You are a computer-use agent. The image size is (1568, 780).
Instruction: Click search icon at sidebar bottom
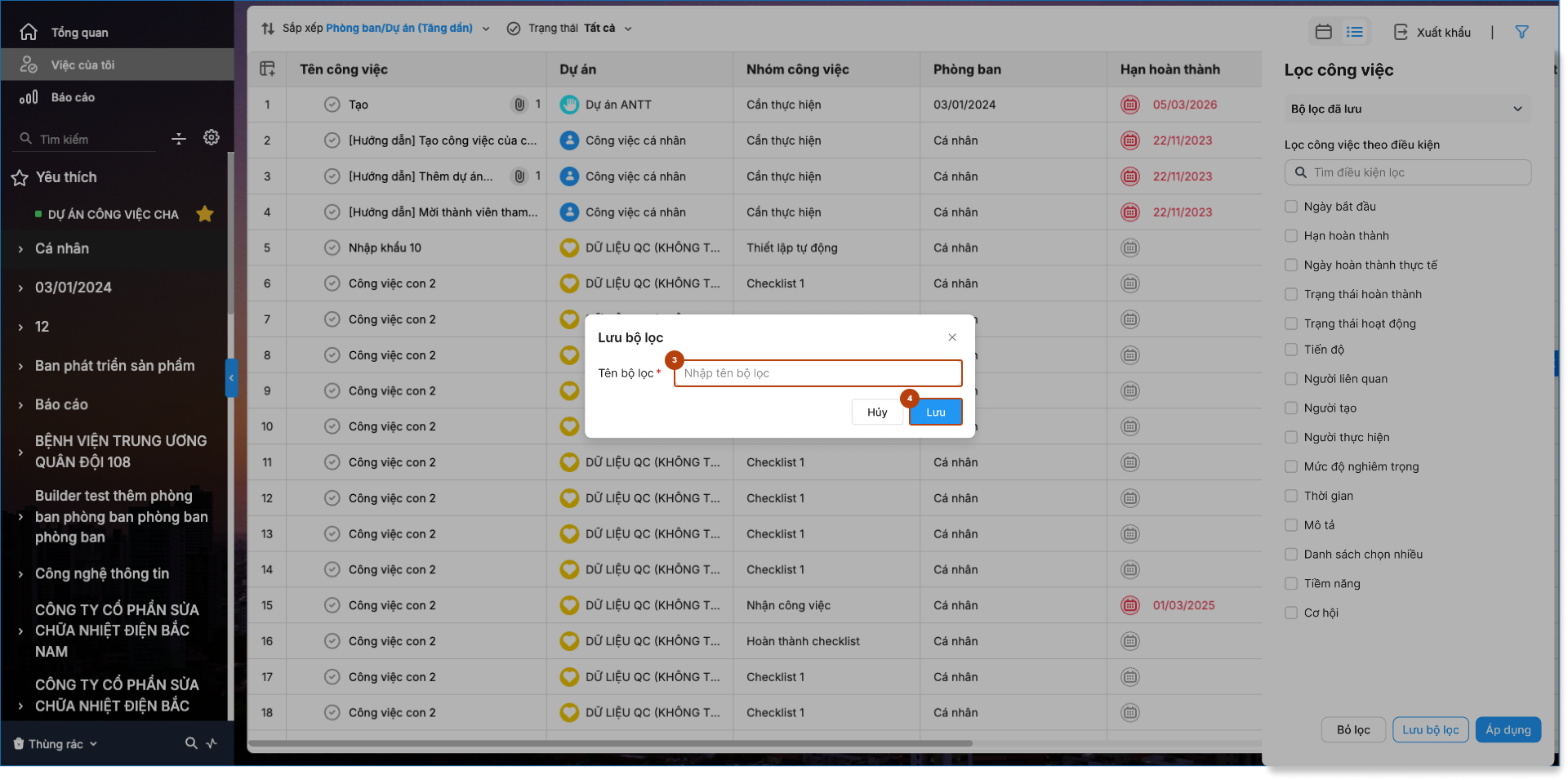click(191, 743)
